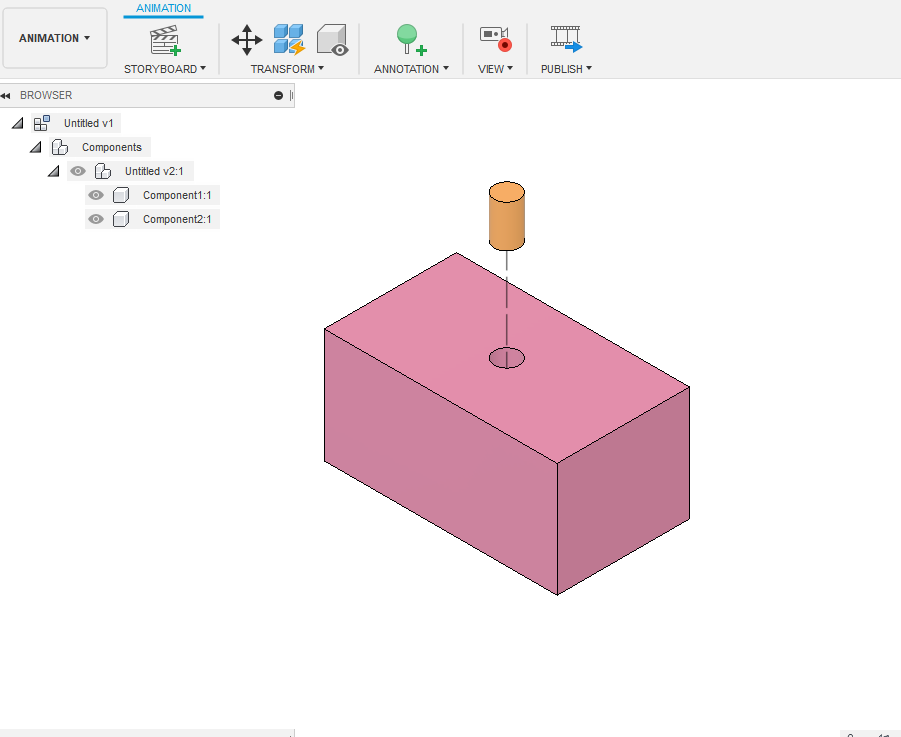This screenshot has width=901, height=737.
Task: Toggle the View camera record icon
Action: pos(495,39)
